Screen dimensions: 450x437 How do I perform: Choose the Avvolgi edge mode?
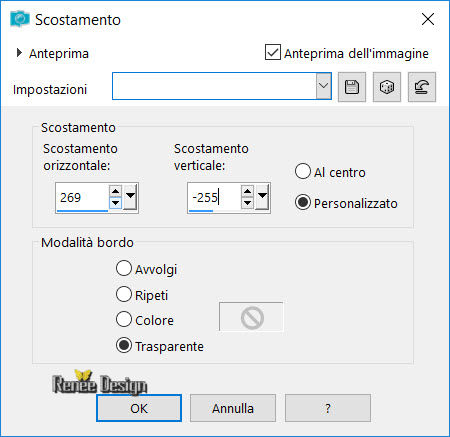click(x=124, y=268)
